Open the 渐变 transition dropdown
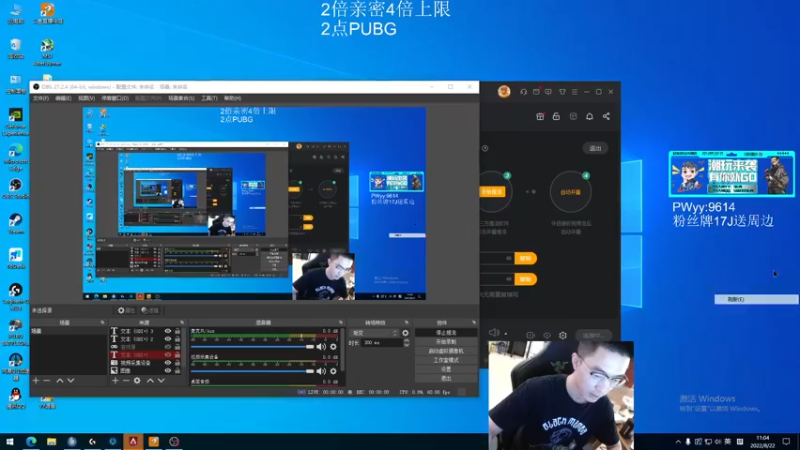The image size is (800, 450). 374,333
